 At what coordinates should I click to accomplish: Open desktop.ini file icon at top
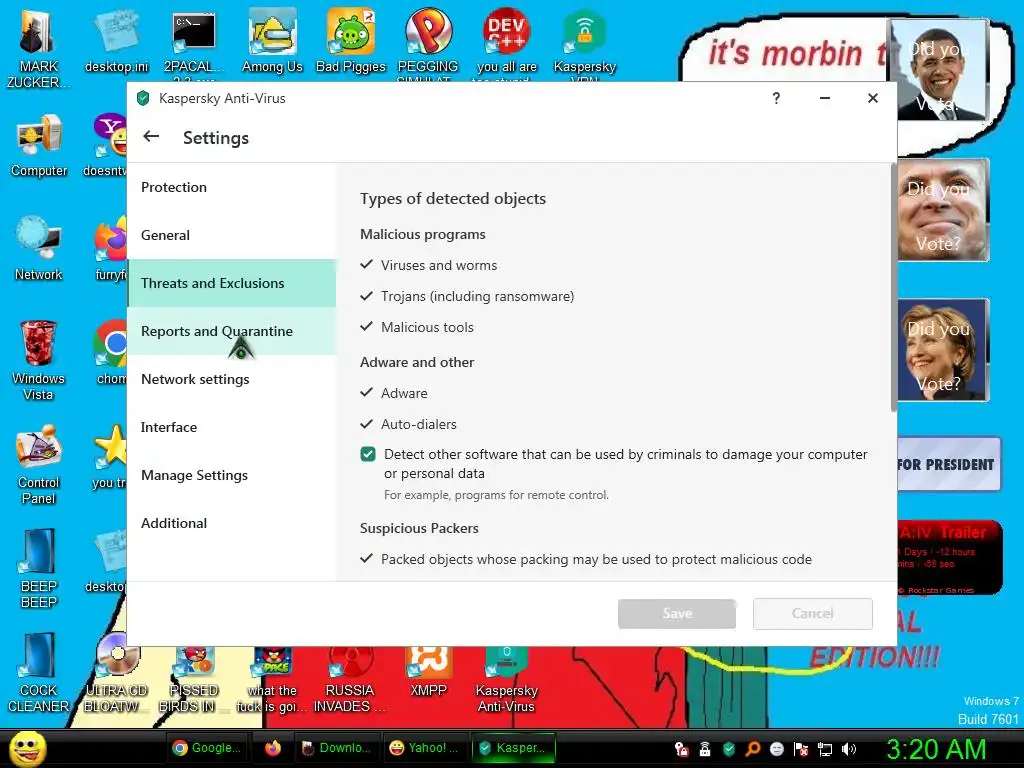116,42
